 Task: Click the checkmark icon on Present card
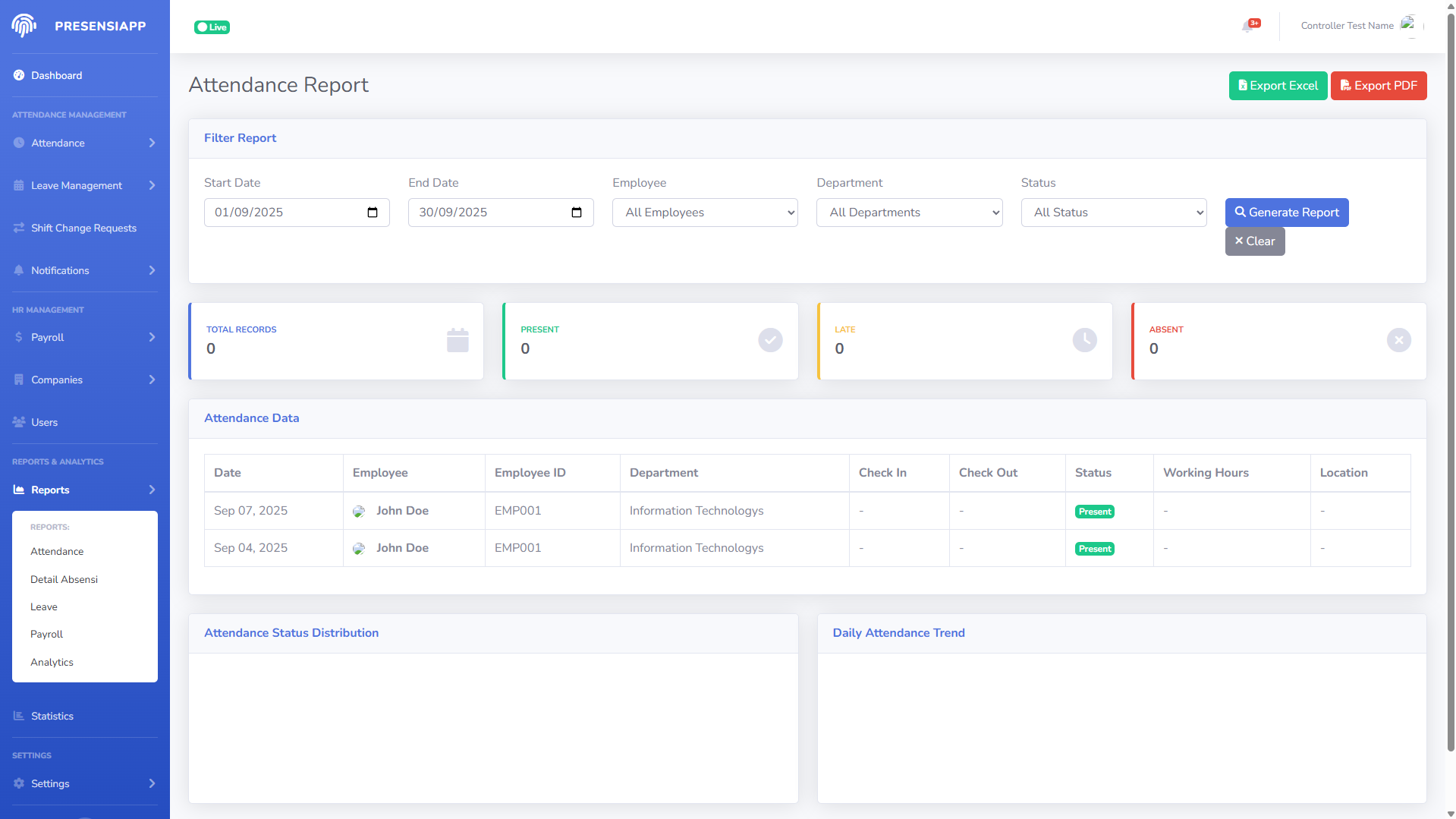770,340
